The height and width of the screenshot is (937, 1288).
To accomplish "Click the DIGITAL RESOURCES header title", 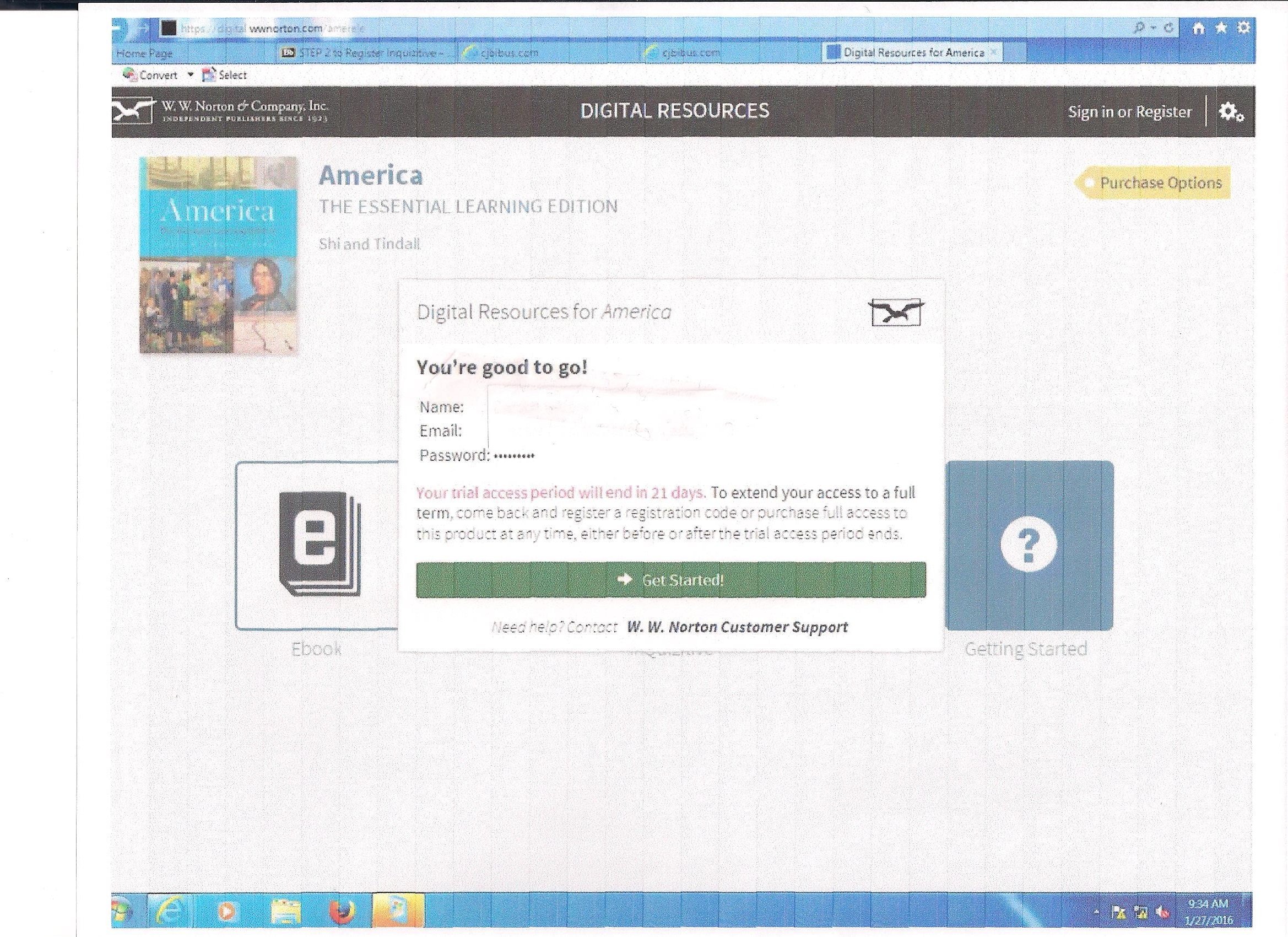I will pos(675,110).
